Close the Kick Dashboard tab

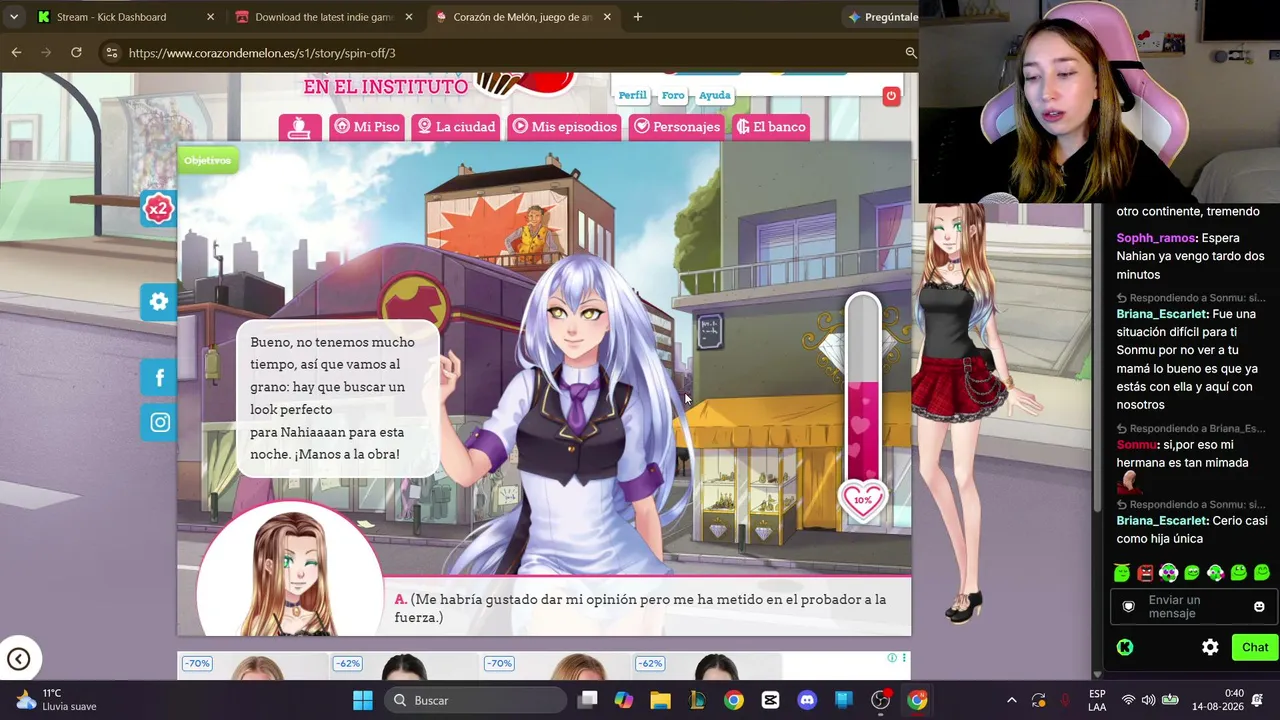[x=210, y=17]
